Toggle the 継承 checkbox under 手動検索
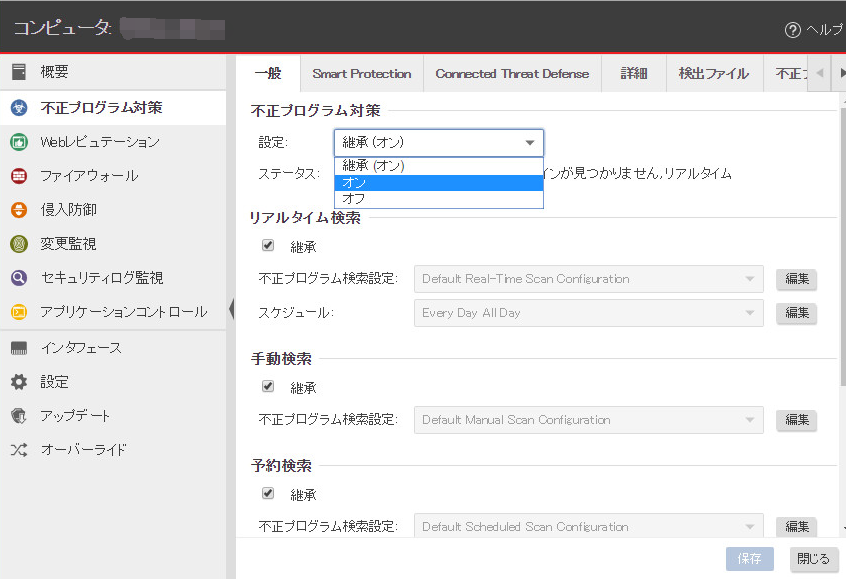The width and height of the screenshot is (846, 579). tap(268, 386)
